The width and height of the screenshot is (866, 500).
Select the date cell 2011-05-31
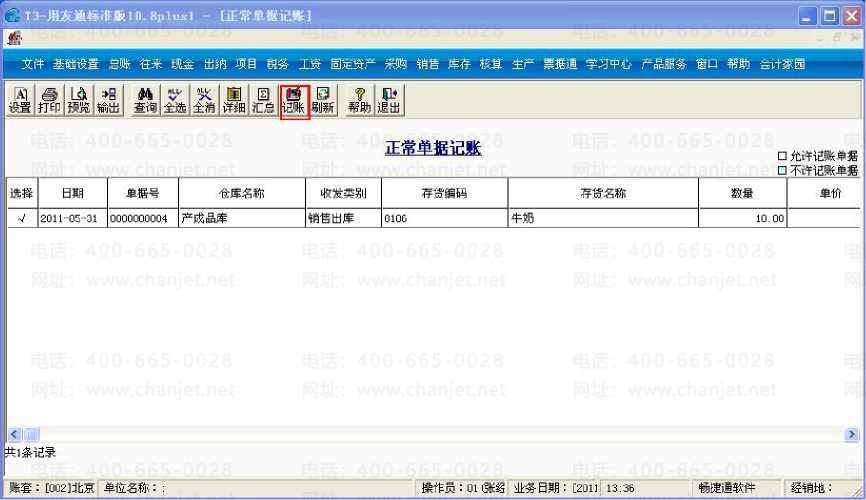[72, 218]
